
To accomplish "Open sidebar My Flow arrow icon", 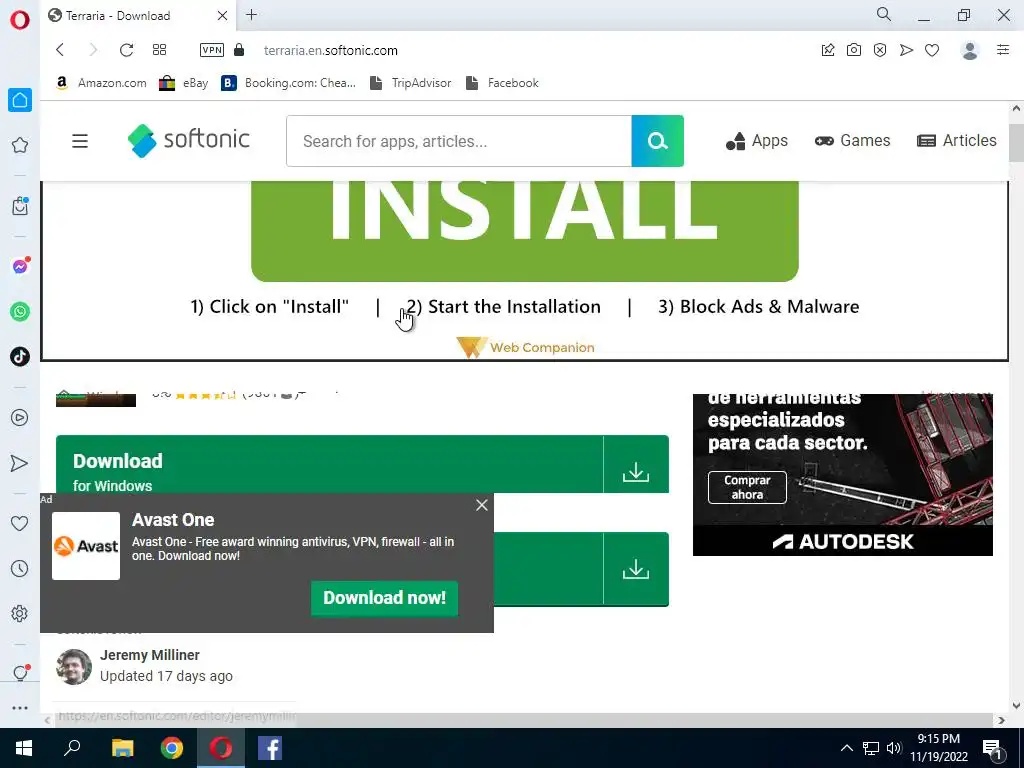I will point(20,463).
